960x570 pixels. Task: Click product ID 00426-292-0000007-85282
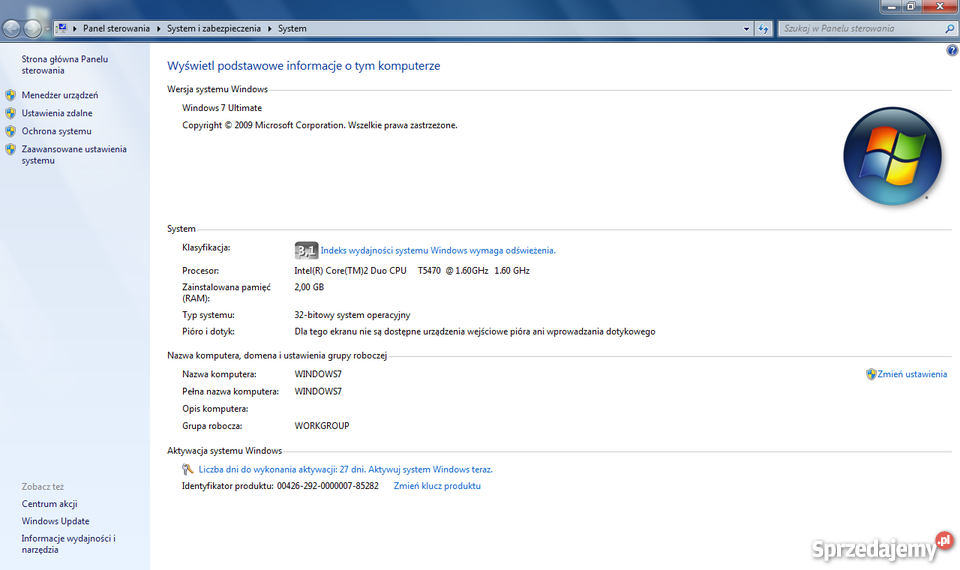click(328, 486)
